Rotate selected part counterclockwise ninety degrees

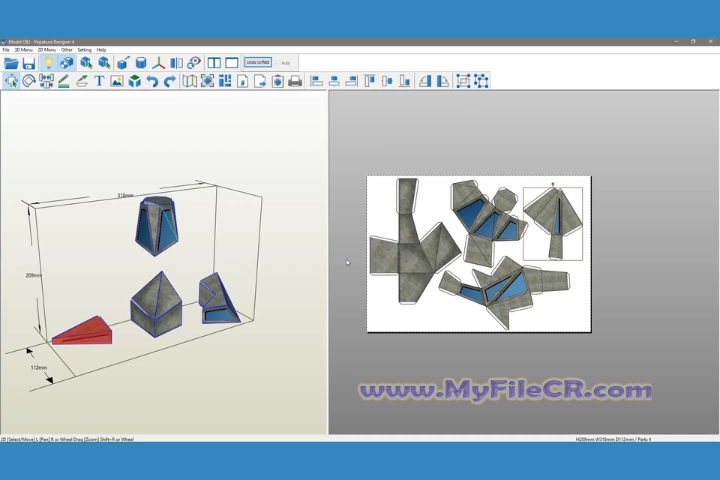pyautogui.click(x=425, y=81)
